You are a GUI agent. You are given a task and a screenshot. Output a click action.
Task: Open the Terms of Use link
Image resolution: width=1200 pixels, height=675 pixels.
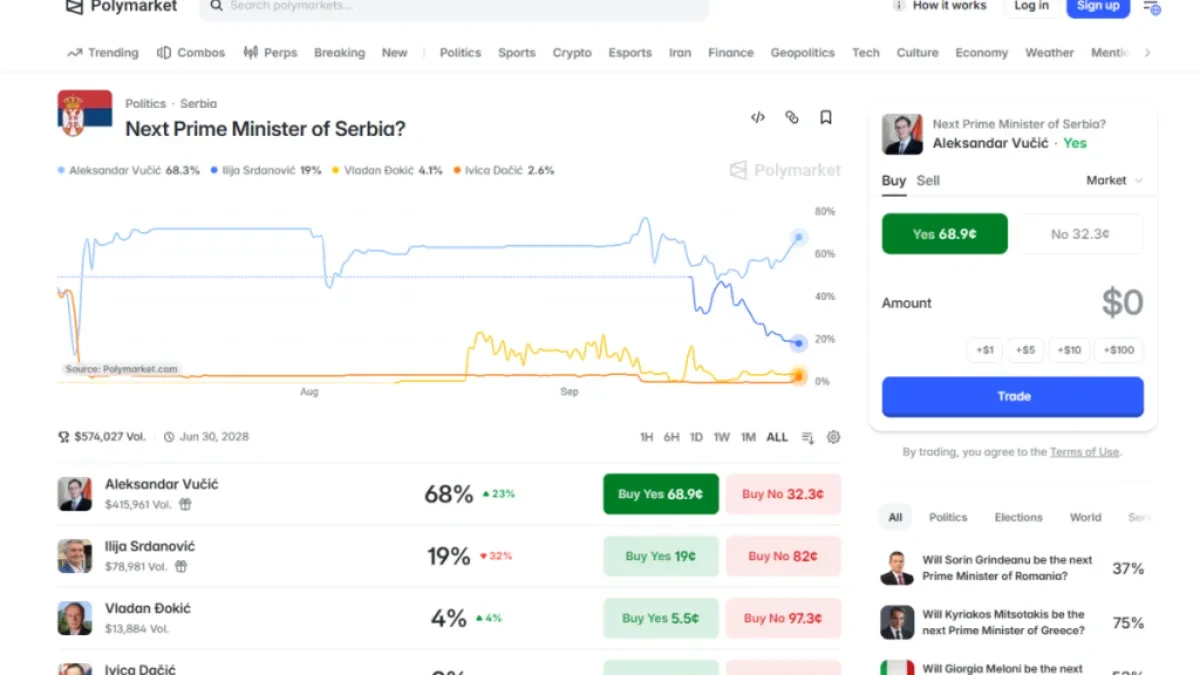(x=1084, y=452)
